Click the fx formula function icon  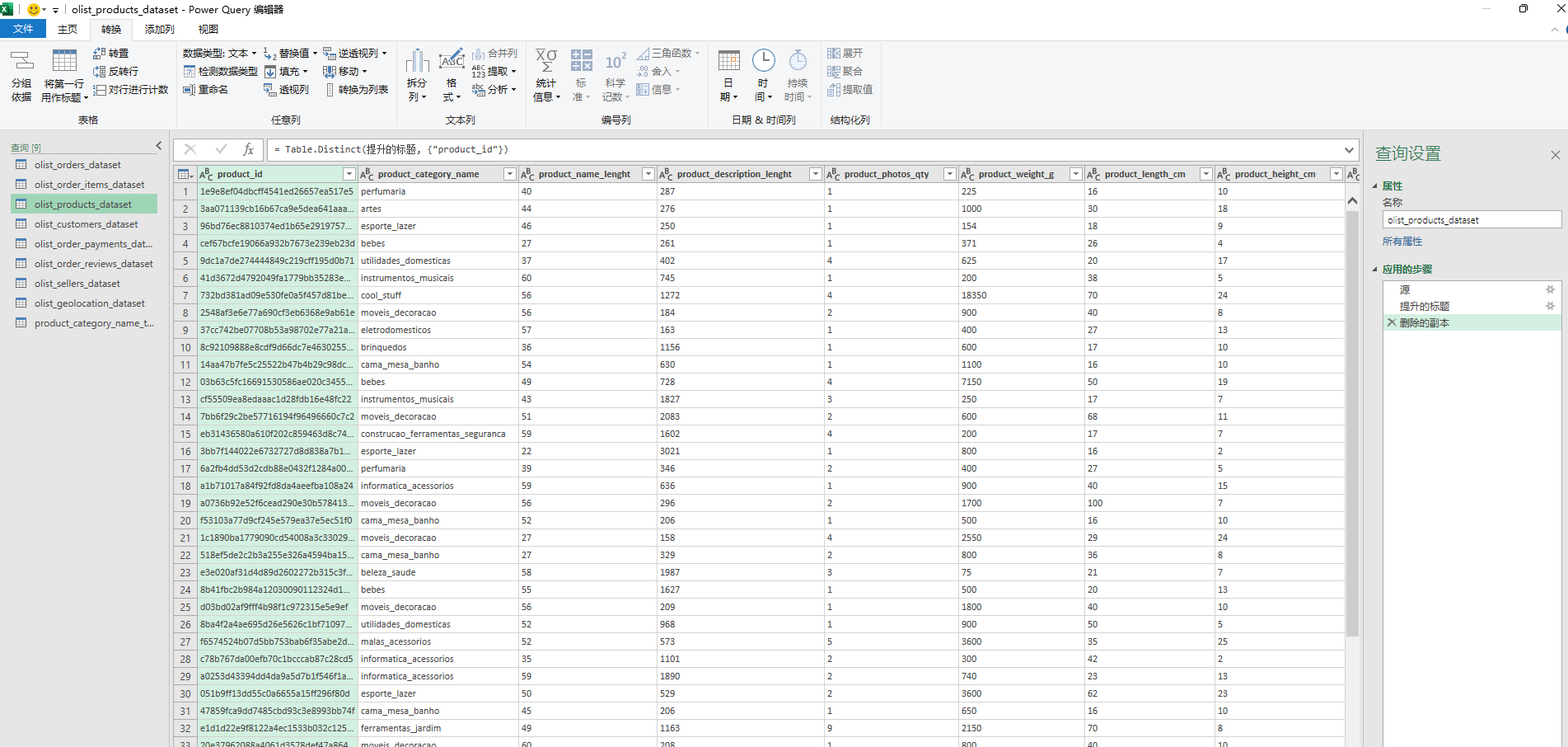248,149
